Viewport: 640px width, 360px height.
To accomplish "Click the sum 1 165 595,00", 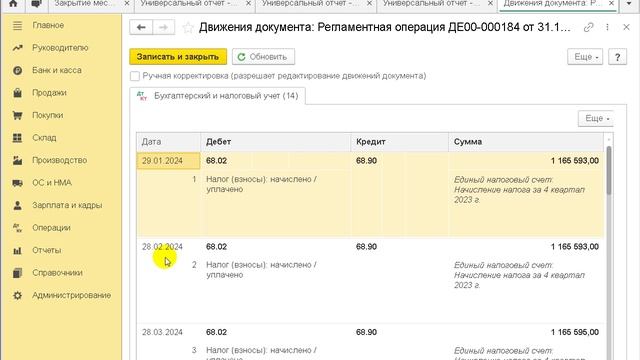I will pyautogui.click(x=575, y=332).
